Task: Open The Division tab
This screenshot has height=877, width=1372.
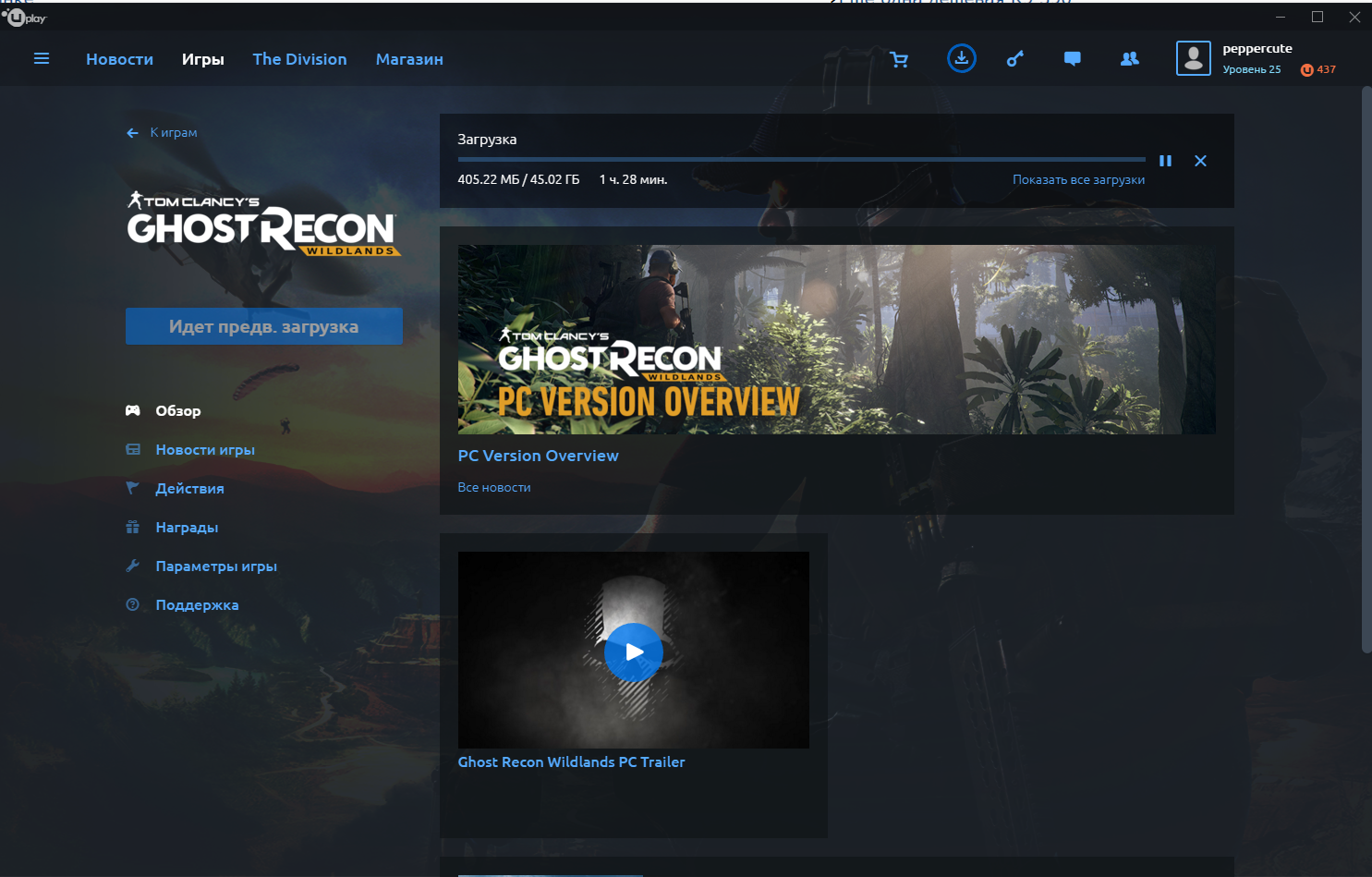Action: tap(300, 59)
